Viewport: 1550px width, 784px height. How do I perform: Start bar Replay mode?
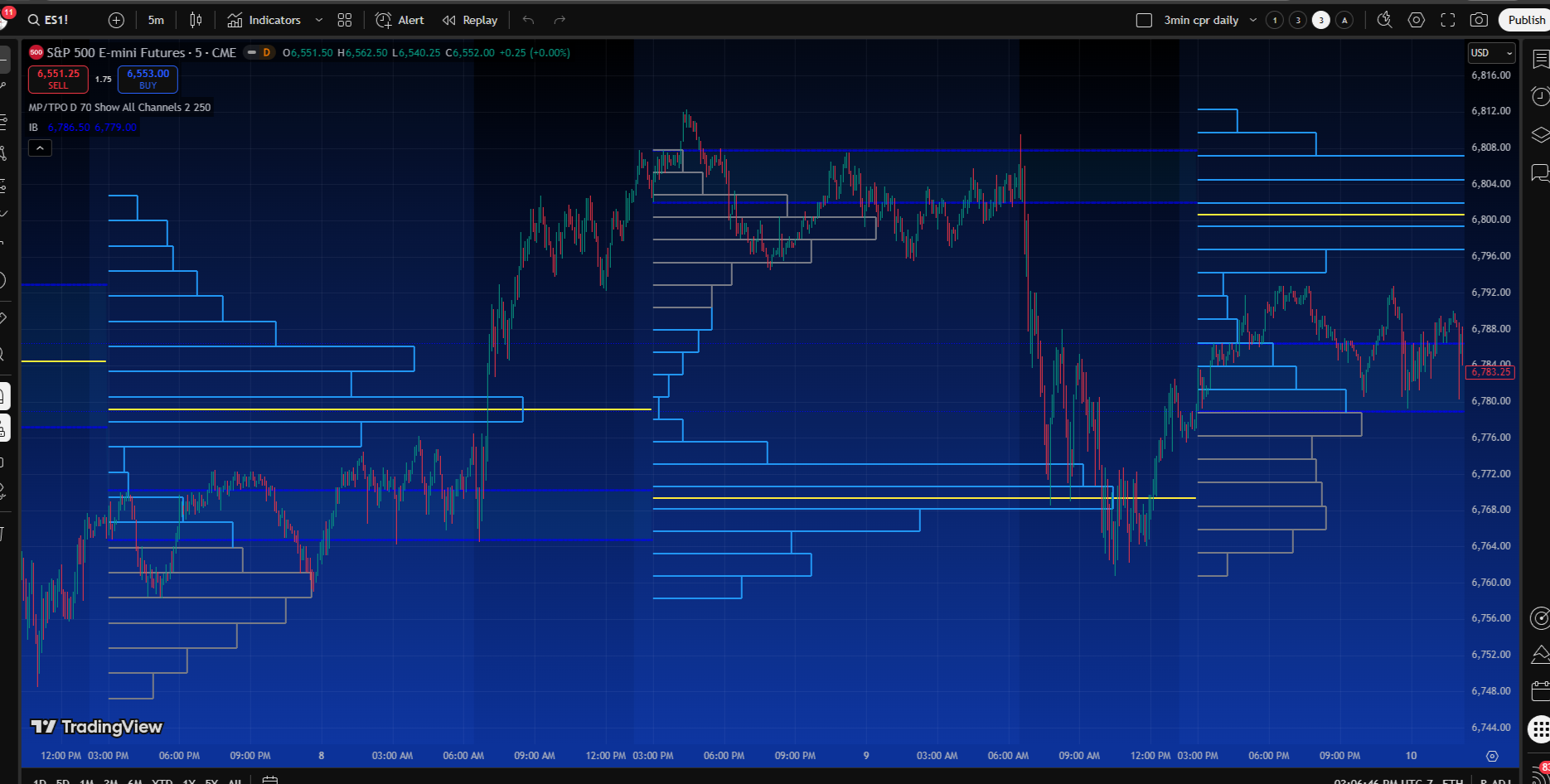pos(470,20)
